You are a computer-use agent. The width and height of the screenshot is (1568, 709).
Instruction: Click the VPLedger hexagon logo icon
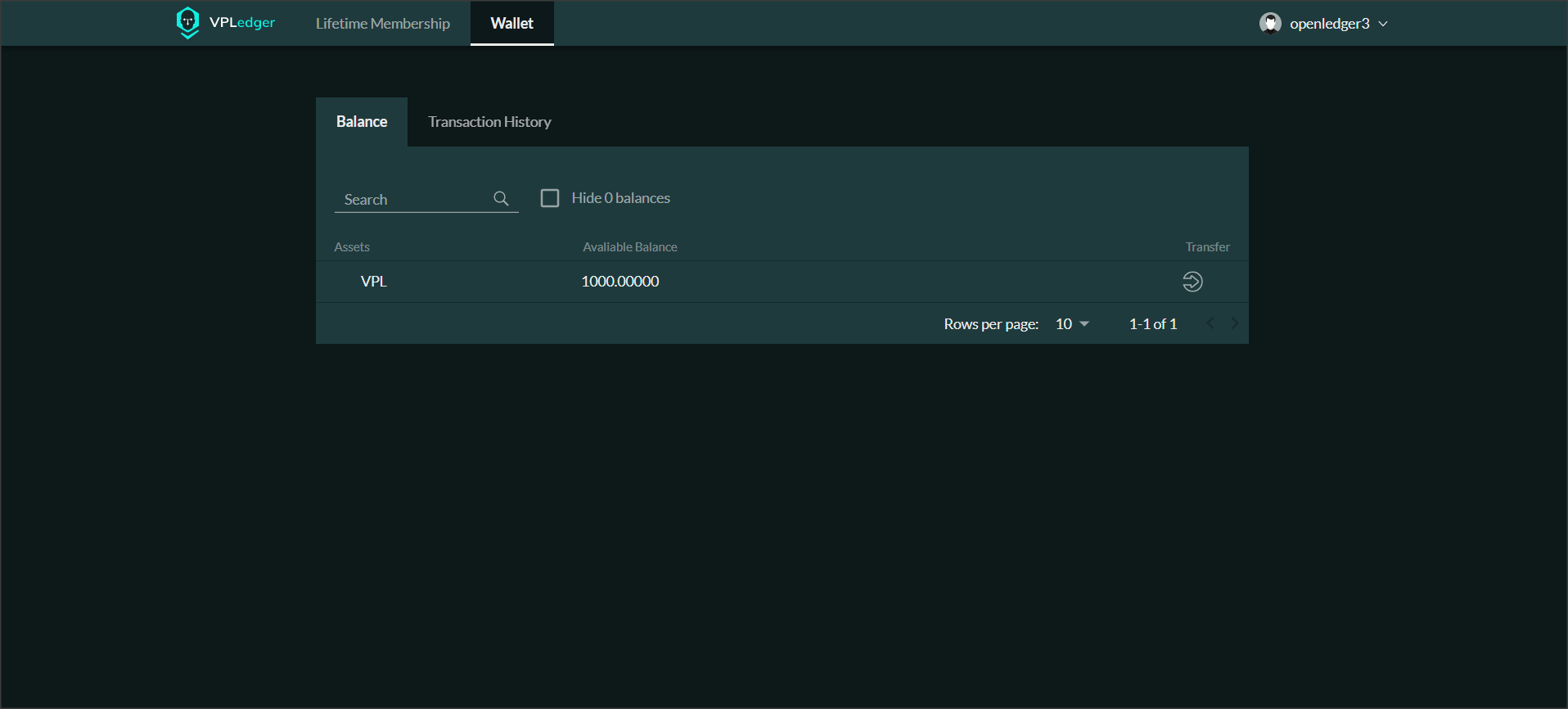[187, 22]
